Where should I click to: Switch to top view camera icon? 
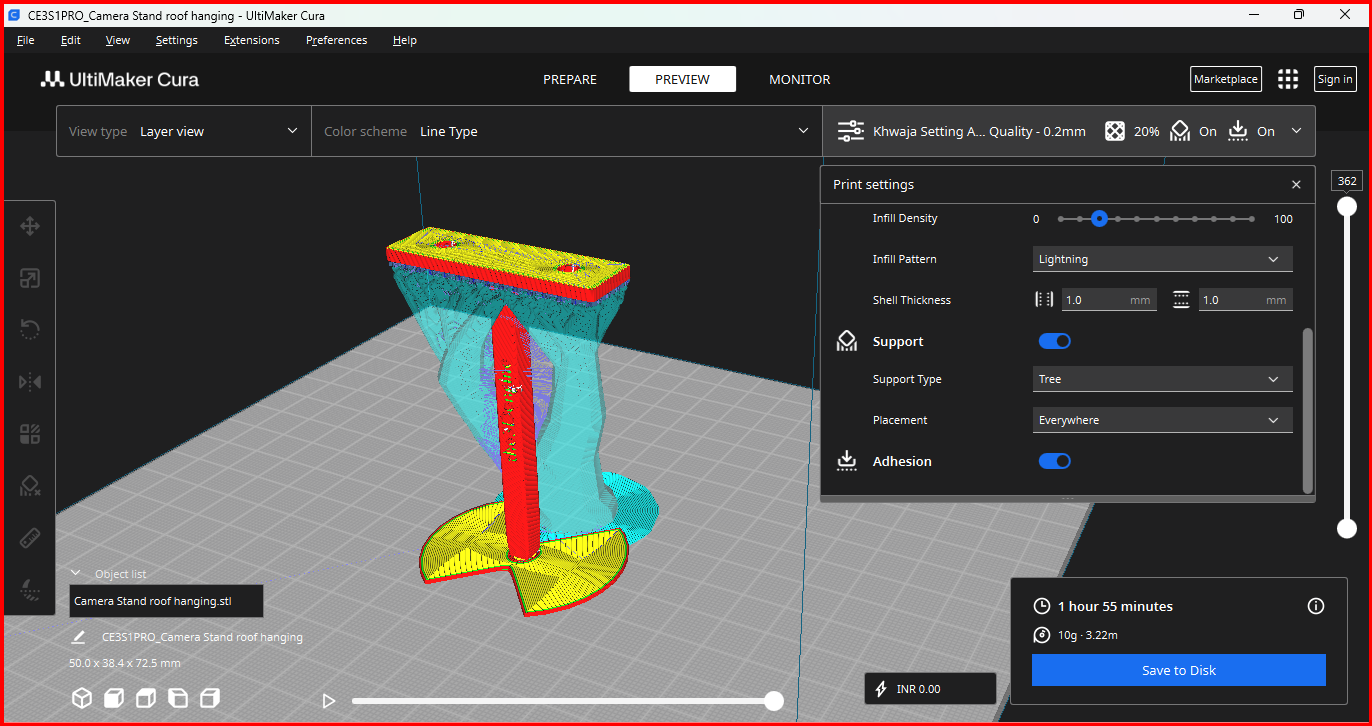[x=146, y=698]
